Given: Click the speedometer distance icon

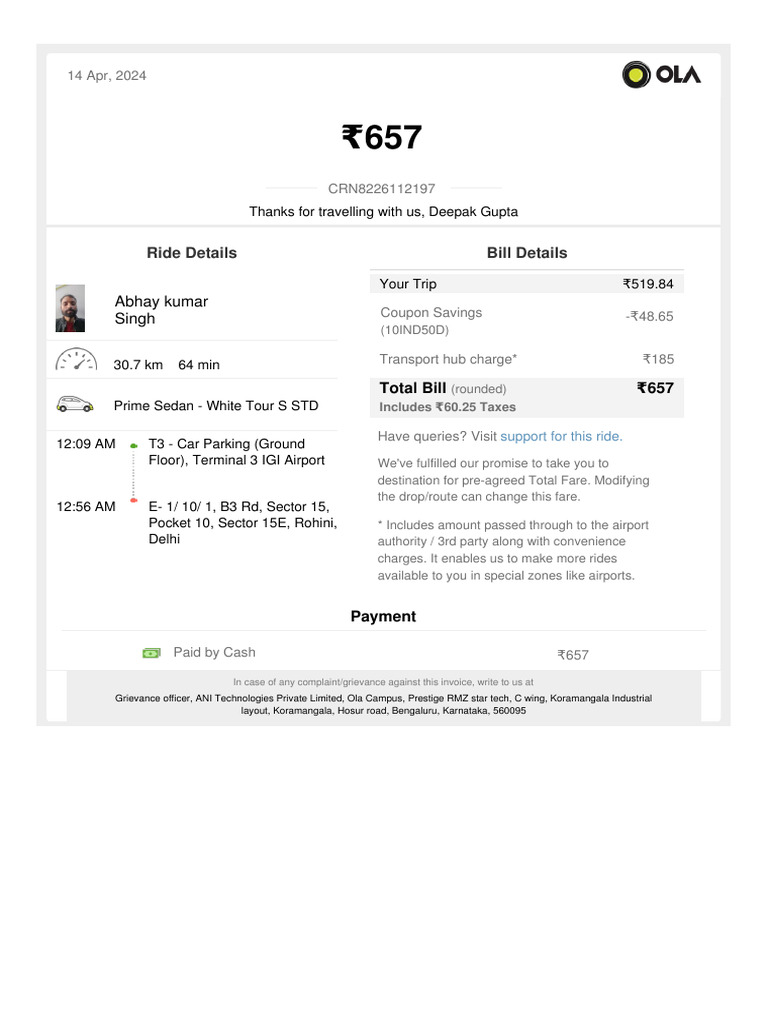Looking at the screenshot, I should pyautogui.click(x=76, y=361).
